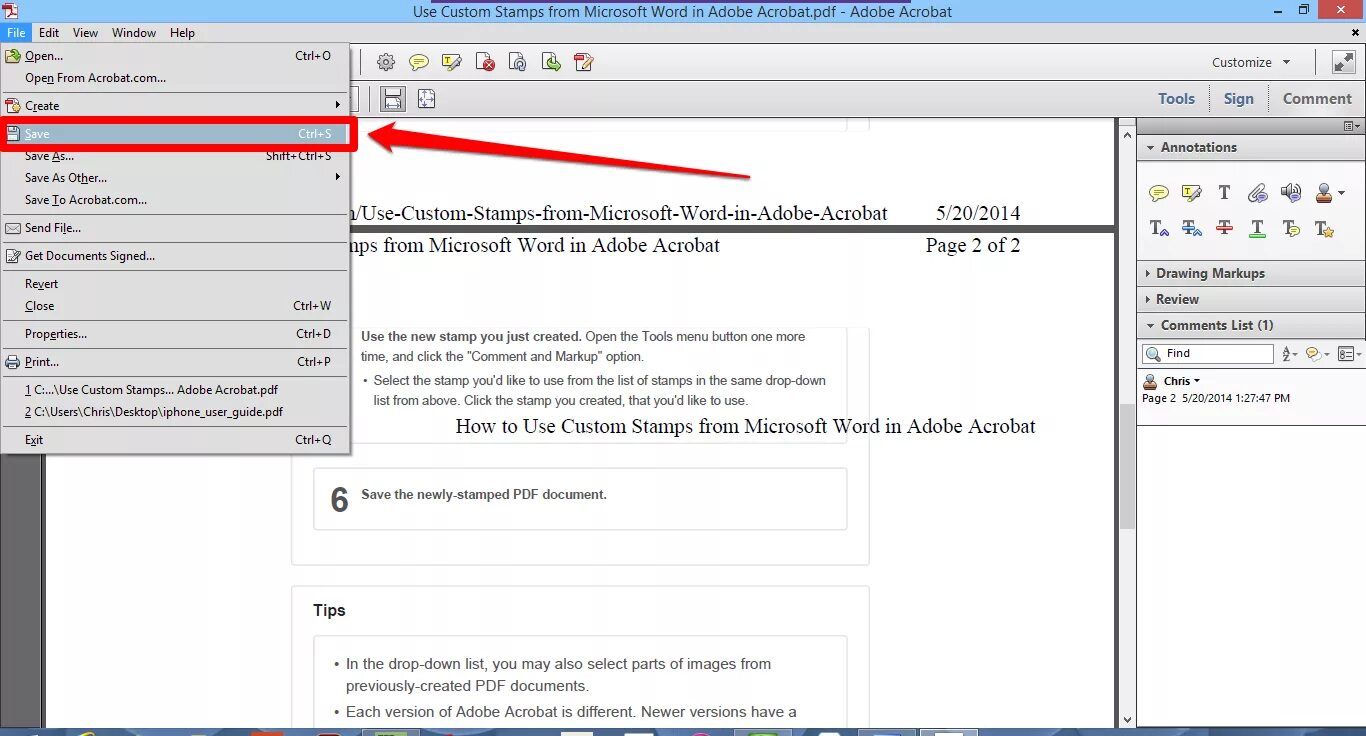
Task: Open the Chris comment dropdown arrow
Action: tap(1197, 381)
